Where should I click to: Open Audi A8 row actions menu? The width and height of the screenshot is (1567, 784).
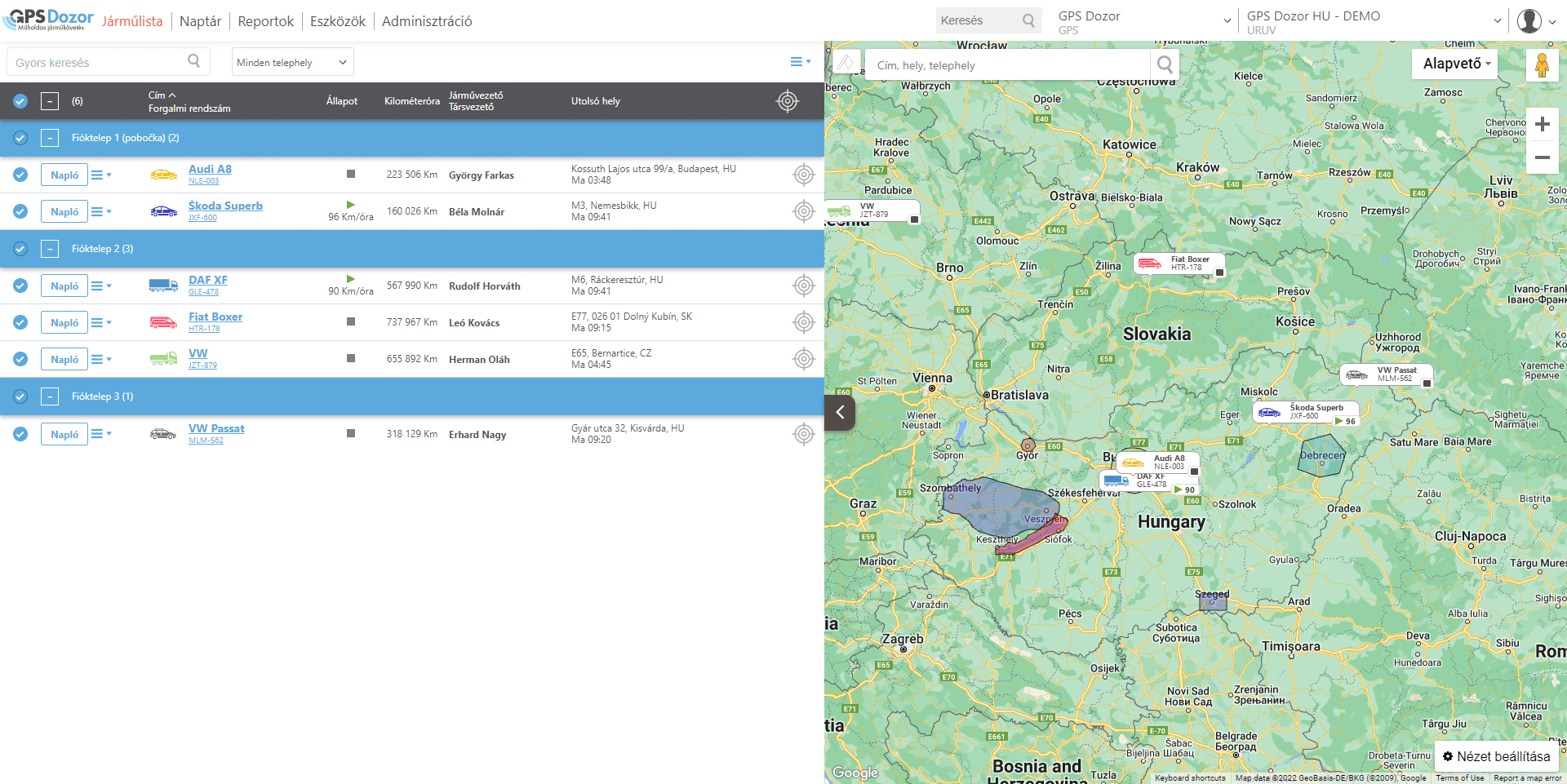tap(101, 175)
